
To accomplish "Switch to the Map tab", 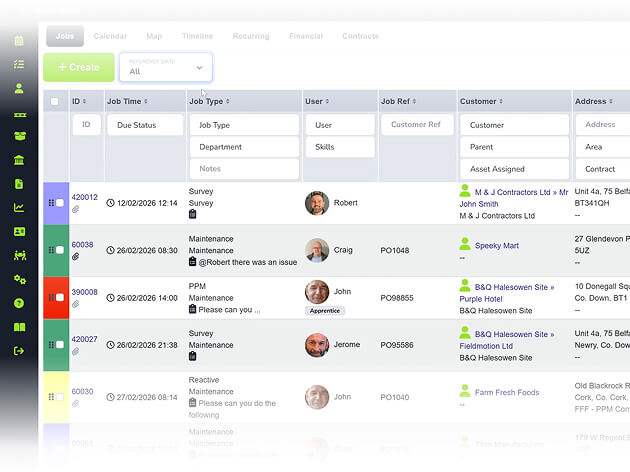I will pyautogui.click(x=154, y=36).
